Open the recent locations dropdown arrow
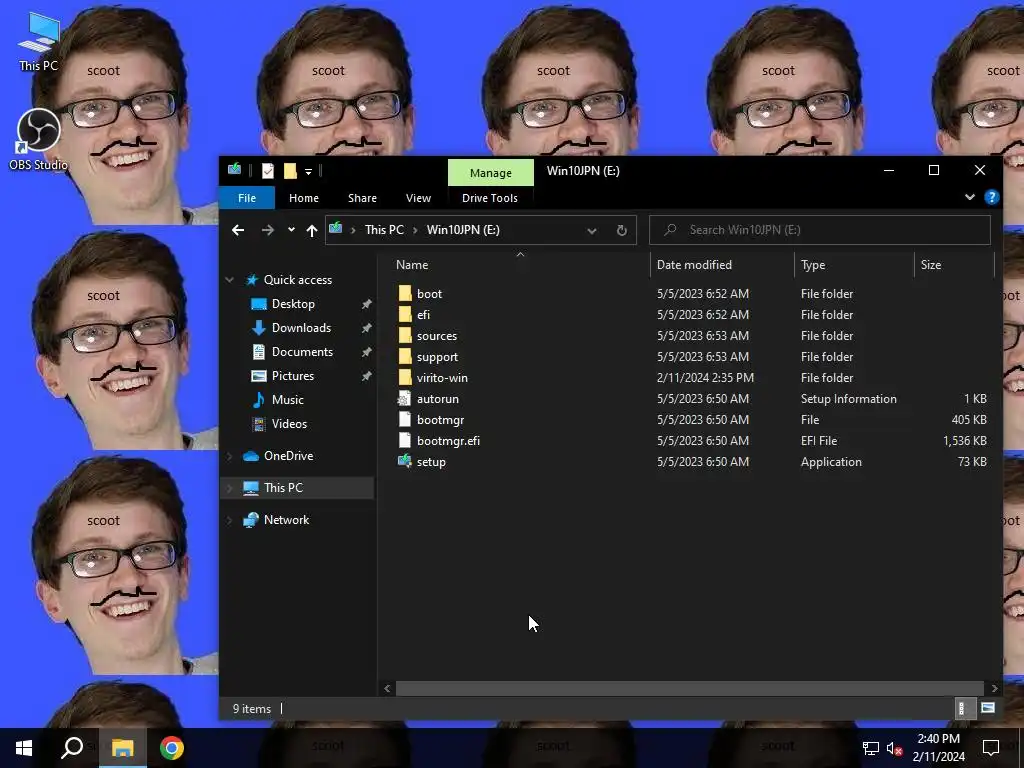The height and width of the screenshot is (768, 1024). (x=291, y=230)
